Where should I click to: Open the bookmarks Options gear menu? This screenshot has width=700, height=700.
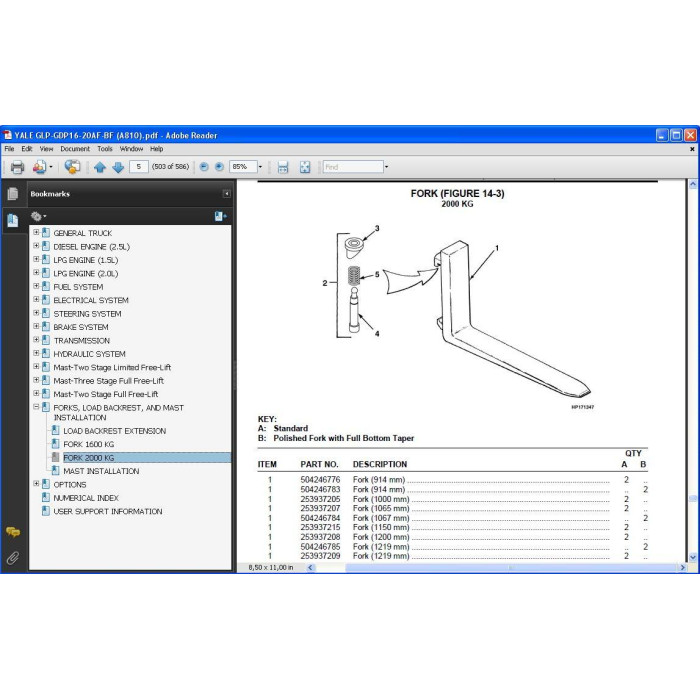click(x=38, y=217)
